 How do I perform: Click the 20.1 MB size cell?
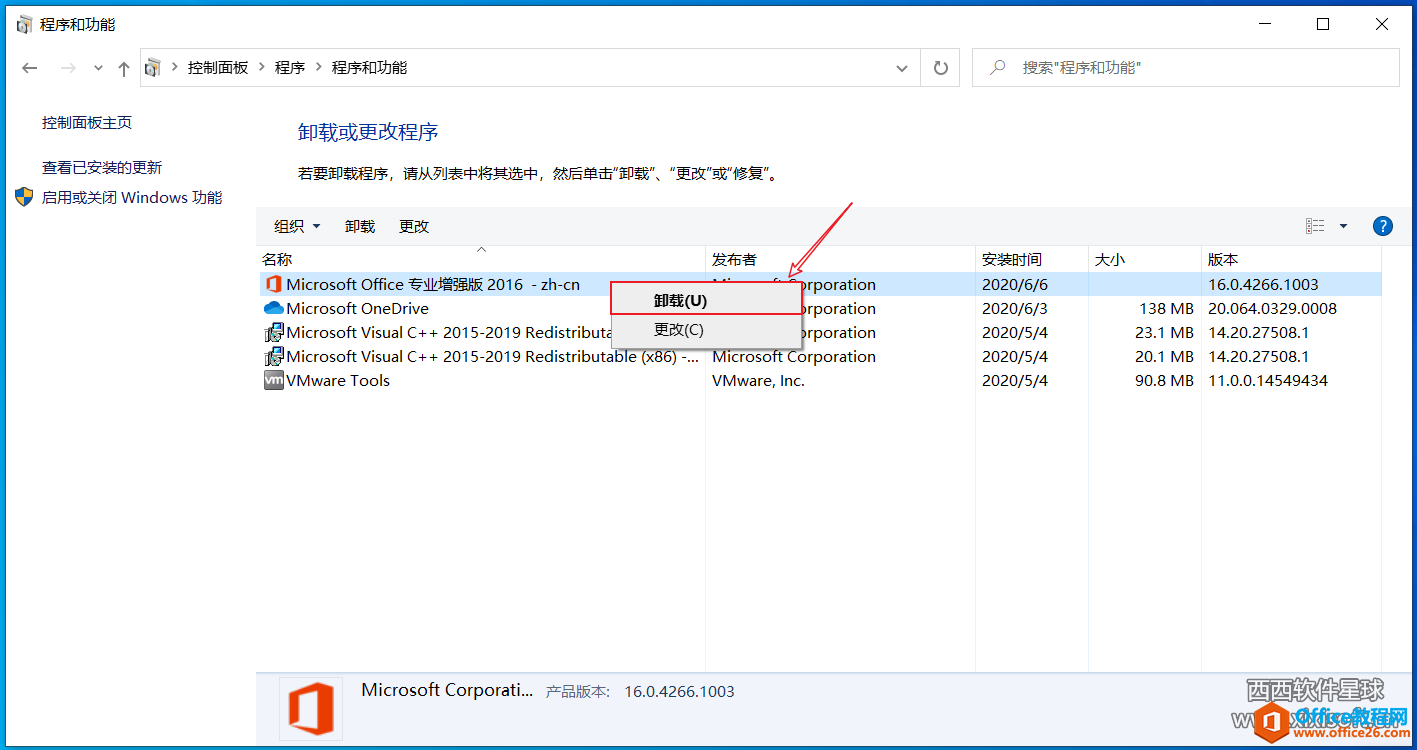(1165, 356)
